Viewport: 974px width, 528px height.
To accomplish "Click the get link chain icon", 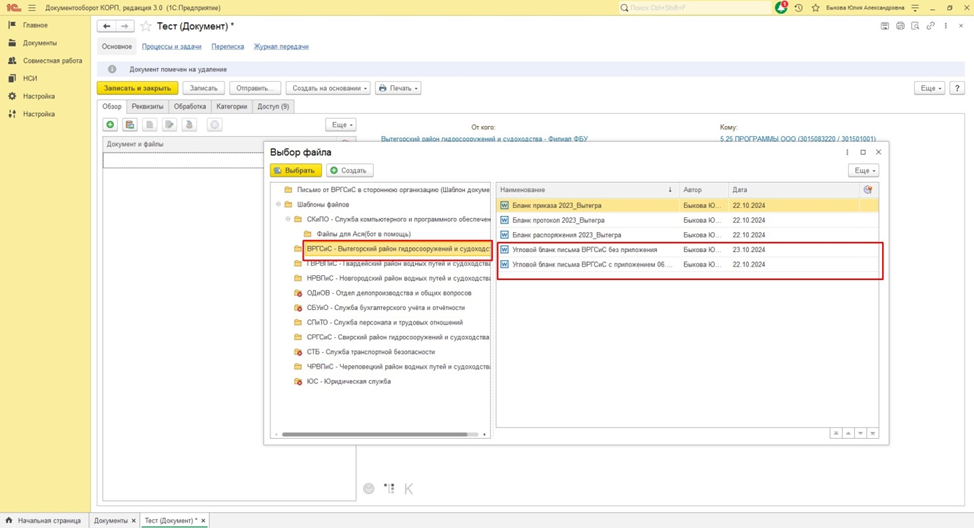I will point(931,26).
